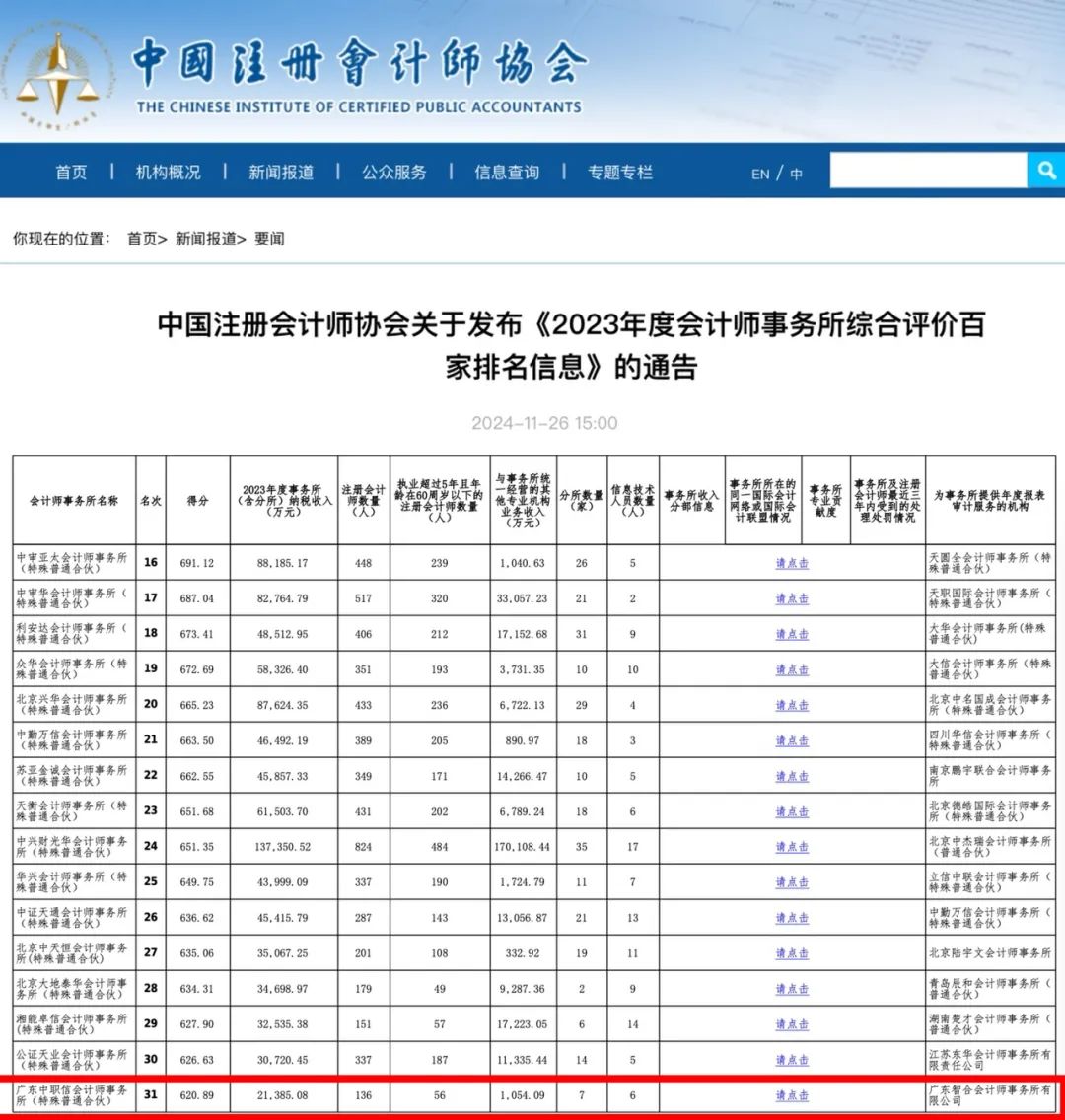The width and height of the screenshot is (1065, 1120).
Task: Click the CICPA scales logo
Action: point(59,74)
